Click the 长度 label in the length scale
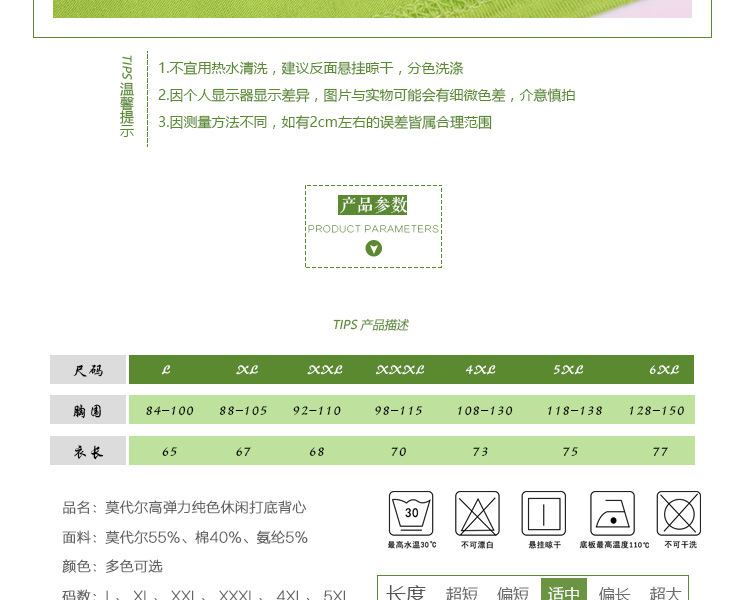 point(406,593)
